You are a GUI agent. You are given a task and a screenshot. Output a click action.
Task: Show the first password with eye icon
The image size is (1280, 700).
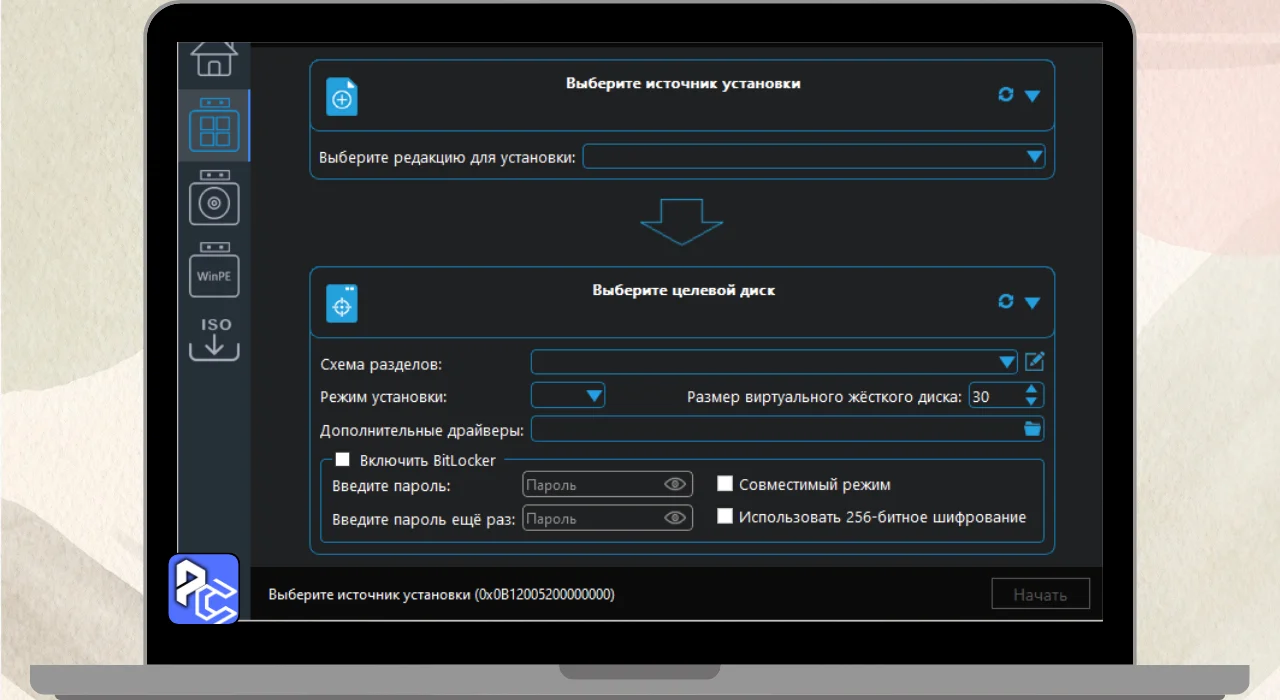coord(676,484)
